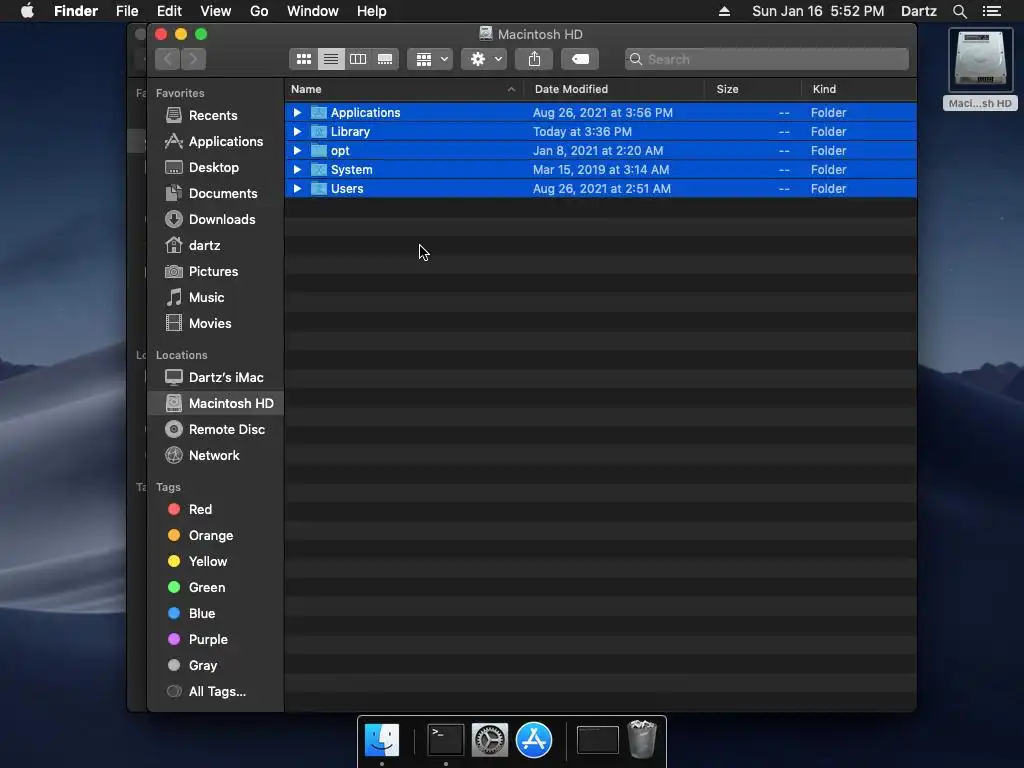Open the File menu
1024x768 pixels.
coord(127,11)
